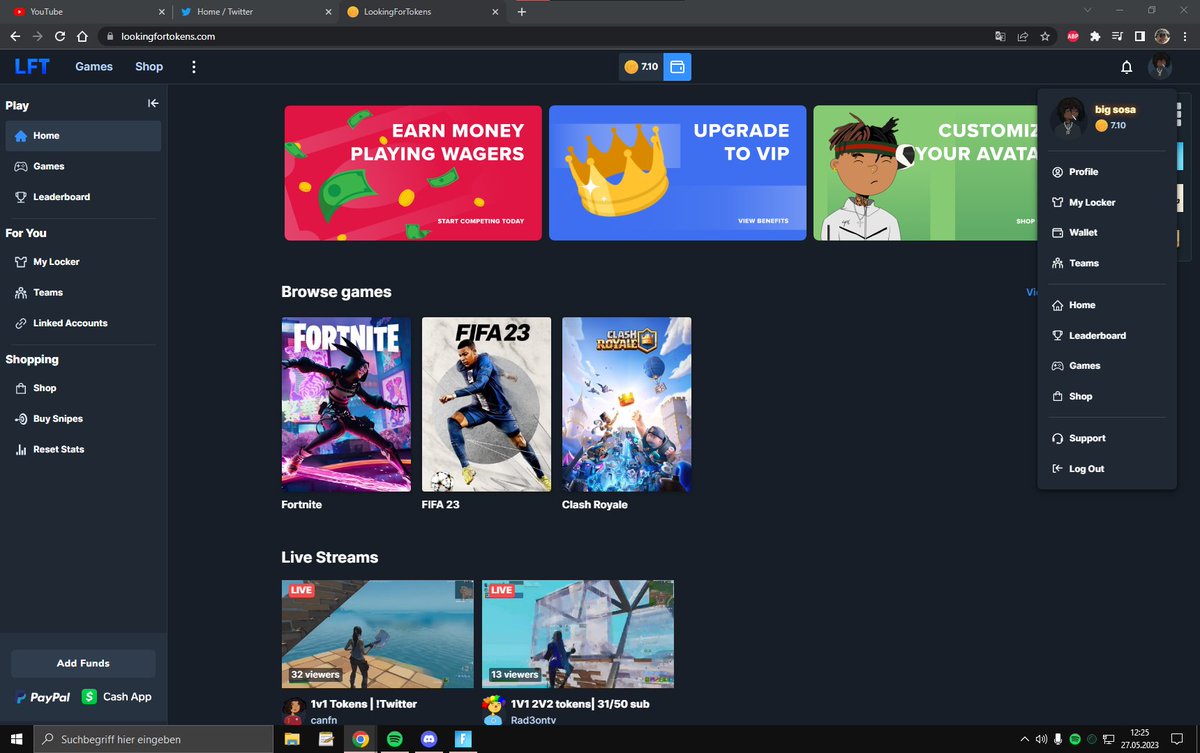Click the Windows taskbar search box
The image size is (1200, 753).
pyautogui.click(x=154, y=740)
